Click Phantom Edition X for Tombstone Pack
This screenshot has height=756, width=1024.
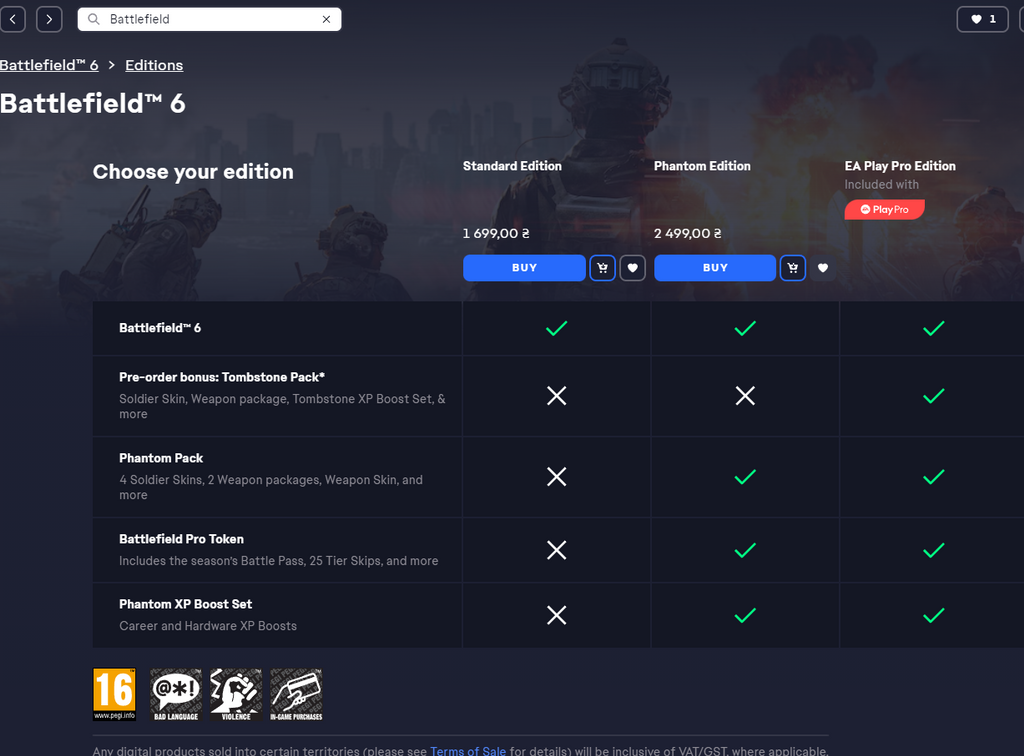[x=745, y=396]
